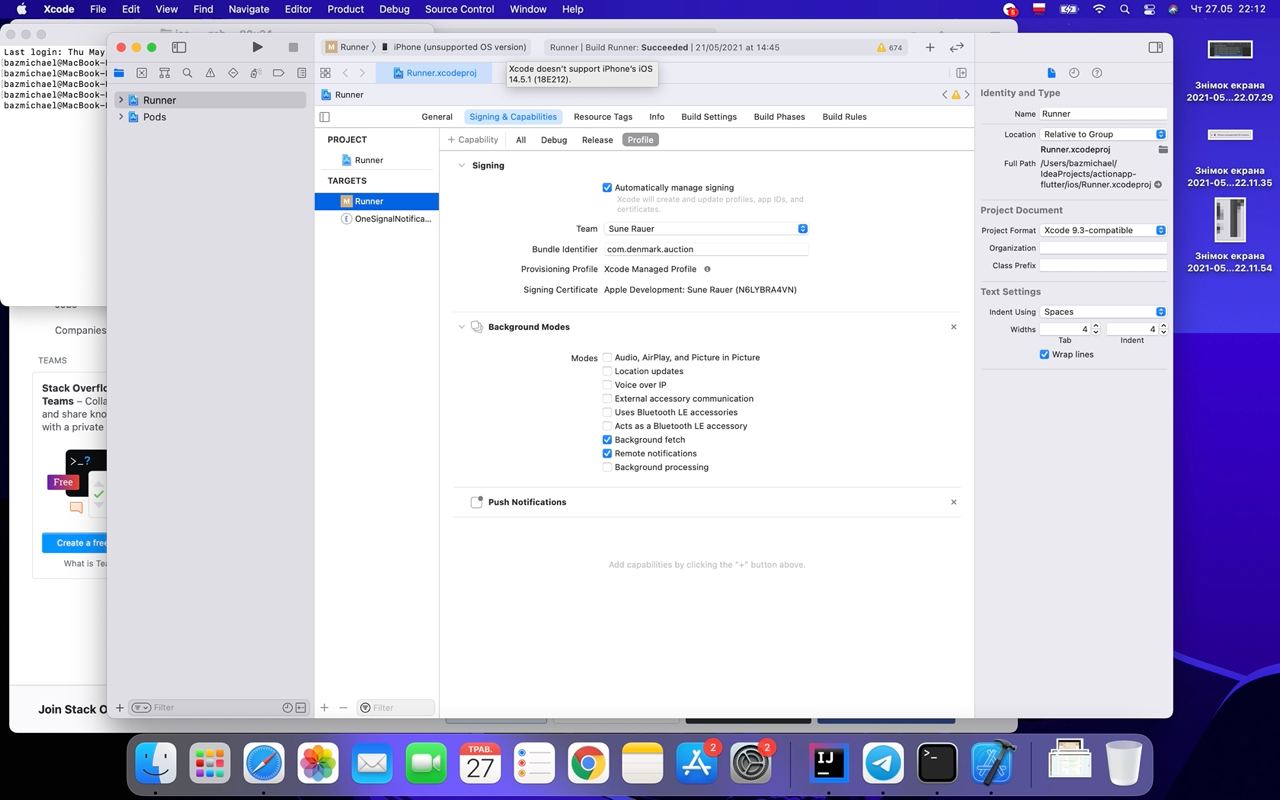The height and width of the screenshot is (800, 1280).
Task: Adjust the Tab width stepper
Action: pos(1096,329)
